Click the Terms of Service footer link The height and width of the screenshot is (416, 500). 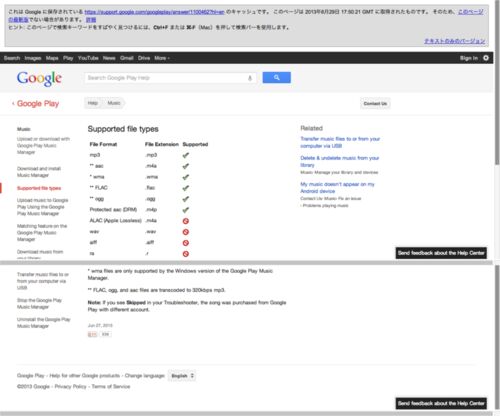[111, 387]
